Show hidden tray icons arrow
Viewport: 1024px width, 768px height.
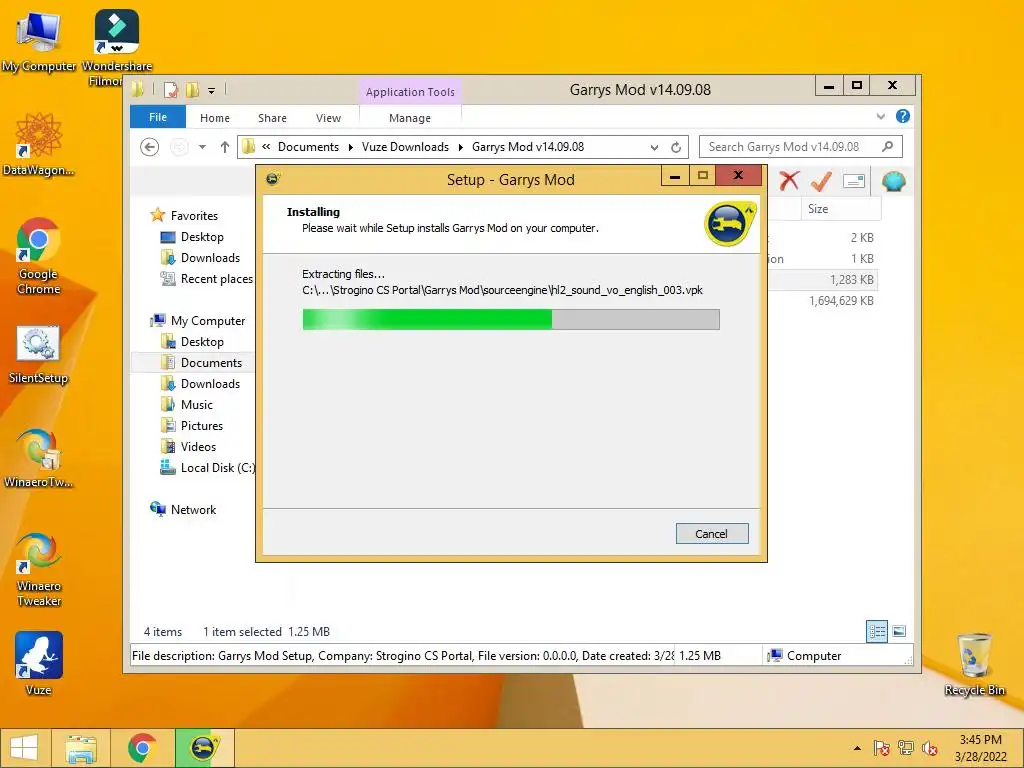pos(857,748)
